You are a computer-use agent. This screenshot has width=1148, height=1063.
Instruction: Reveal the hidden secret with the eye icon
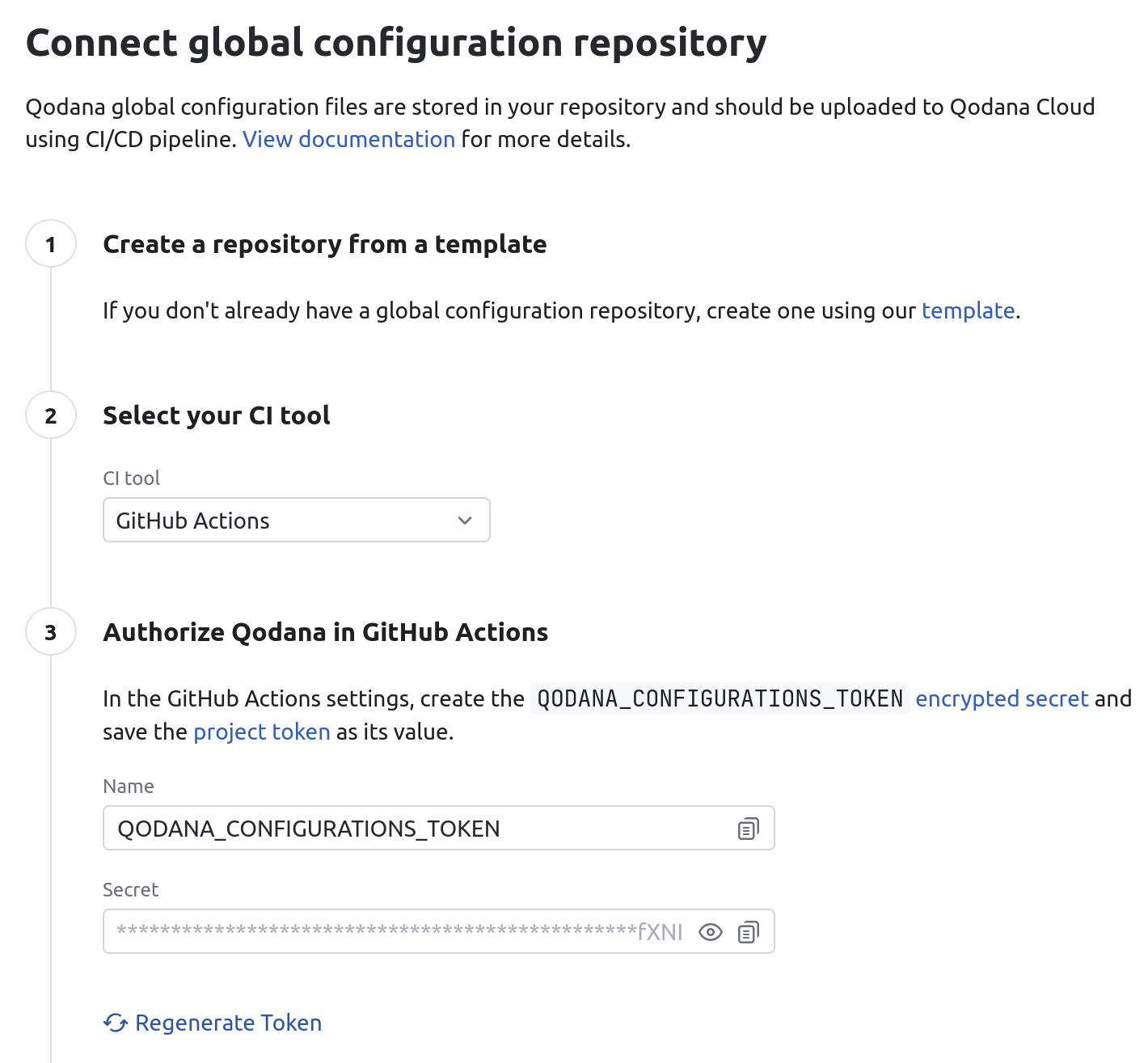tap(711, 931)
